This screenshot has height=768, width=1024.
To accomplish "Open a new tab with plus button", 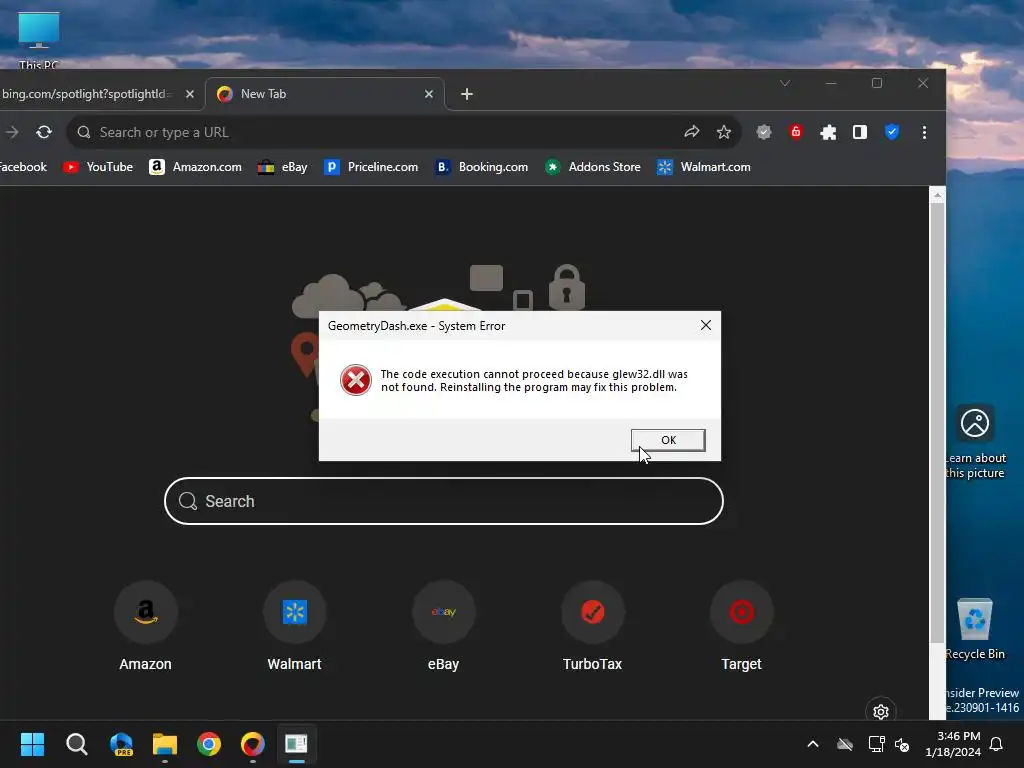I will pos(466,94).
